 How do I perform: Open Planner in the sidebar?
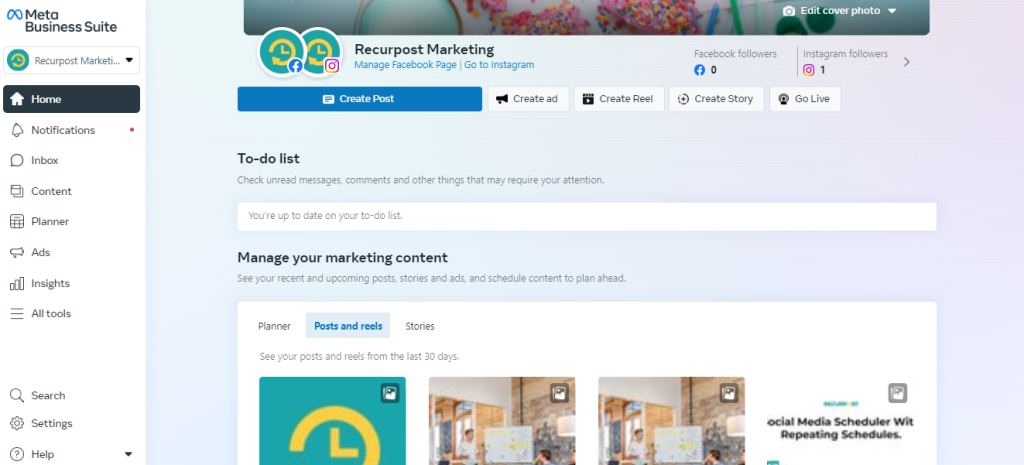[x=71, y=221]
